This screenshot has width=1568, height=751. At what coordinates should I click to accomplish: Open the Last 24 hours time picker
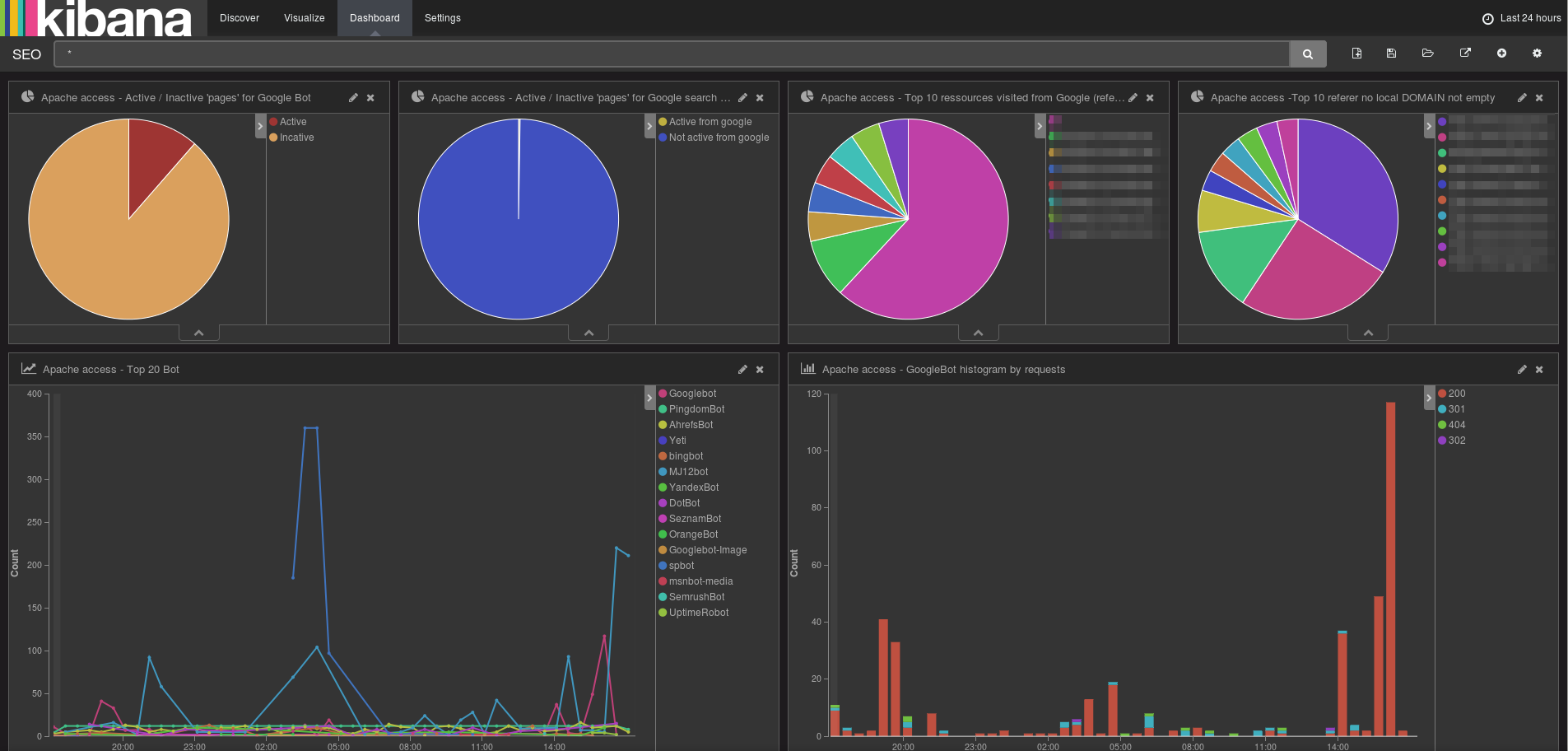coord(1521,18)
